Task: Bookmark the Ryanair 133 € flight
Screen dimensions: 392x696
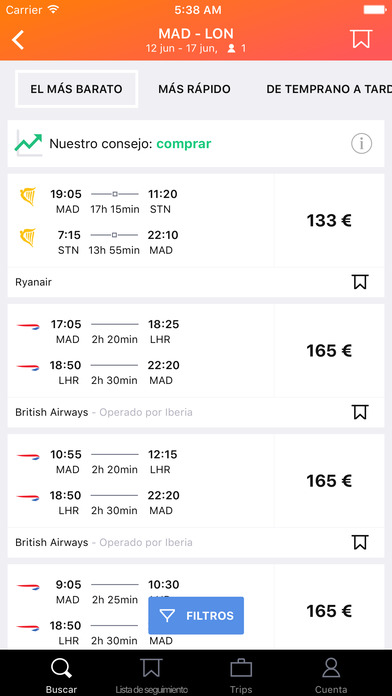Action: point(360,282)
